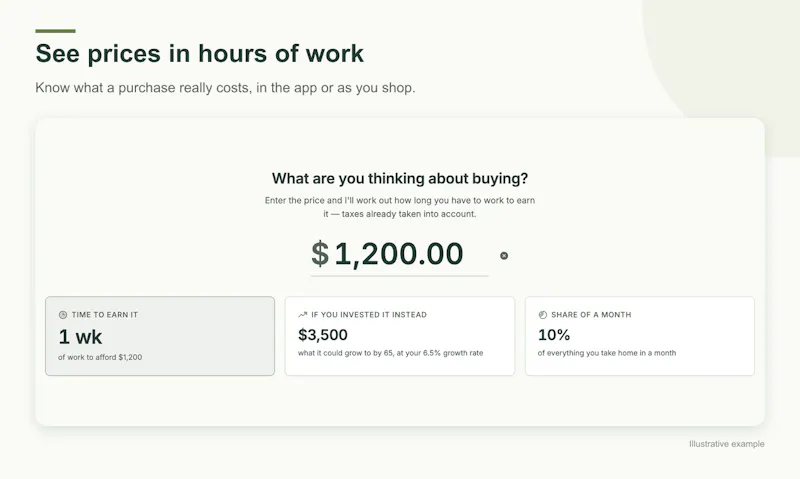Select the If You Invested It Instead card

(x=399, y=336)
